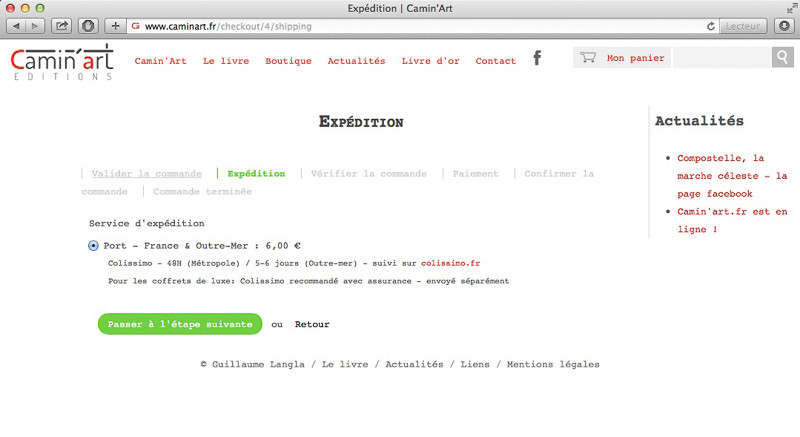
Task: Open Mon panier shopping cart
Action: coord(635,58)
